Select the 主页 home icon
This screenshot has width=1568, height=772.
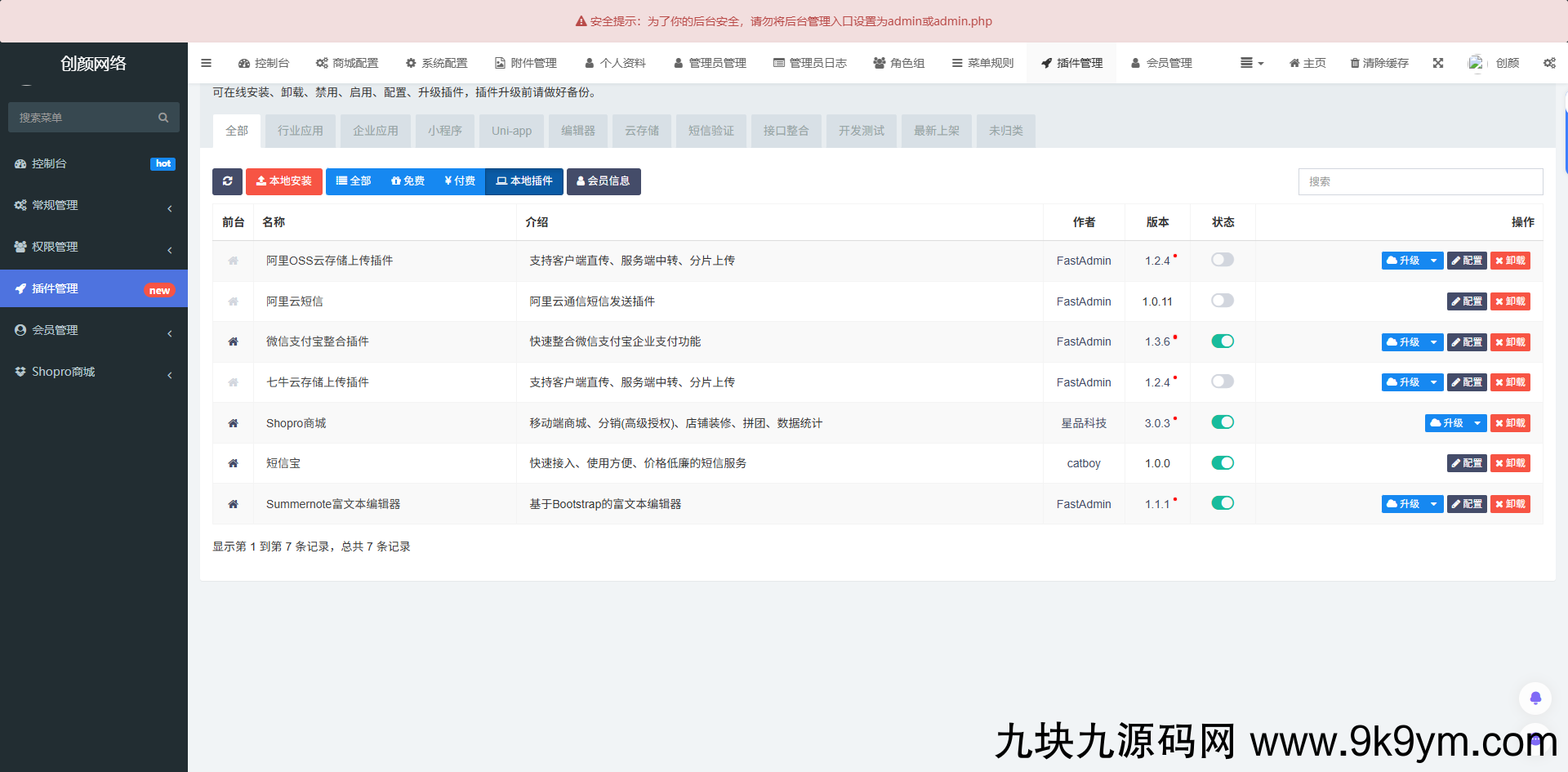[1293, 63]
